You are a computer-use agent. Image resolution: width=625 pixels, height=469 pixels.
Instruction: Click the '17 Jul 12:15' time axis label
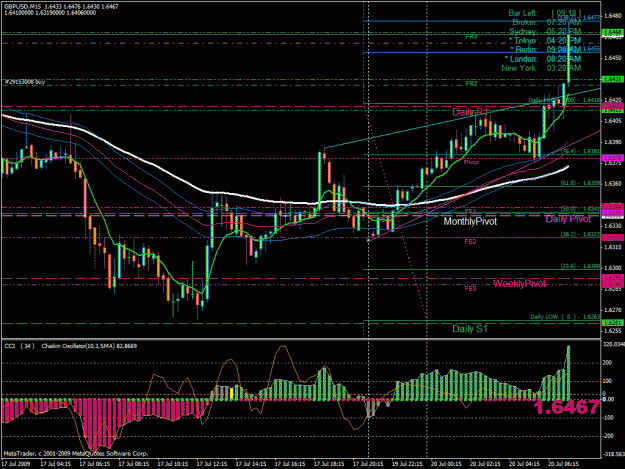[212, 464]
